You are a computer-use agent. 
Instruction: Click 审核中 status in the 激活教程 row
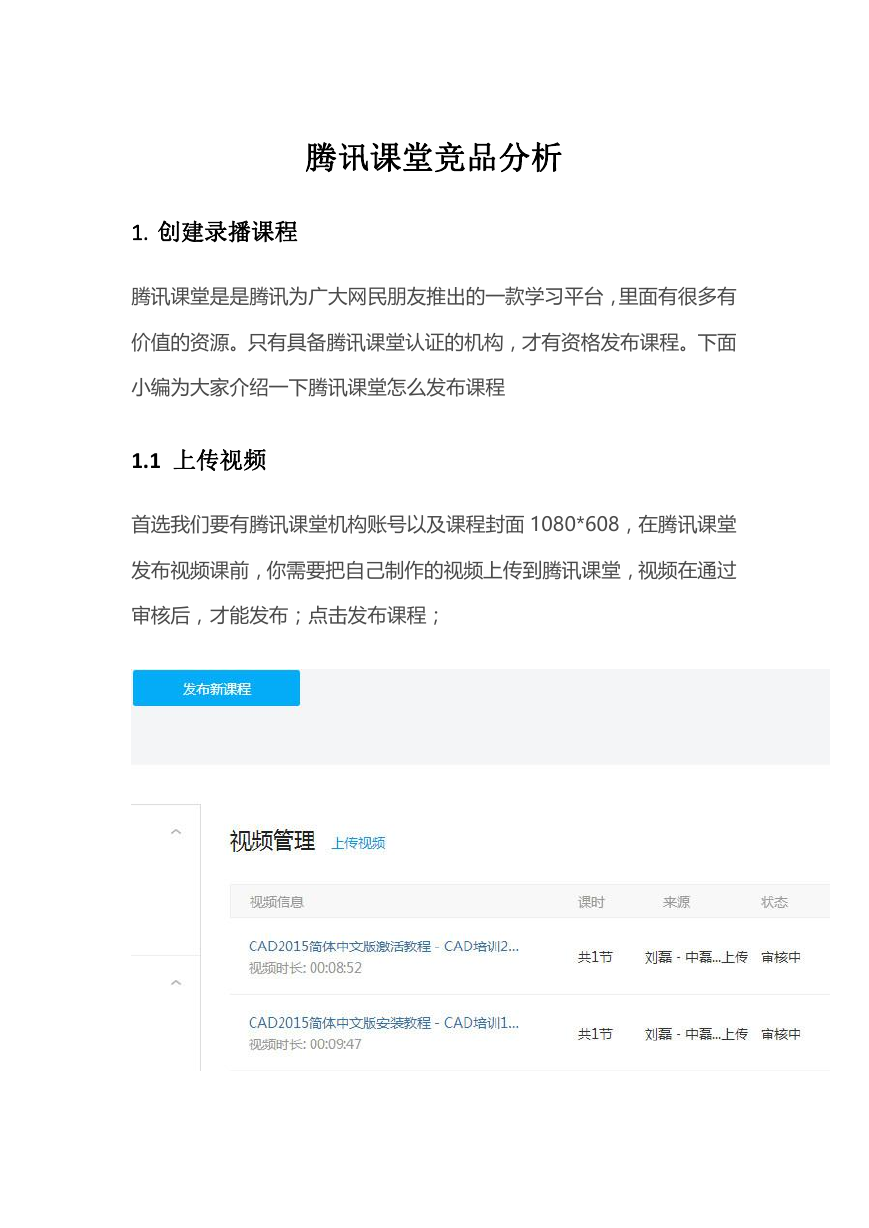pos(781,957)
